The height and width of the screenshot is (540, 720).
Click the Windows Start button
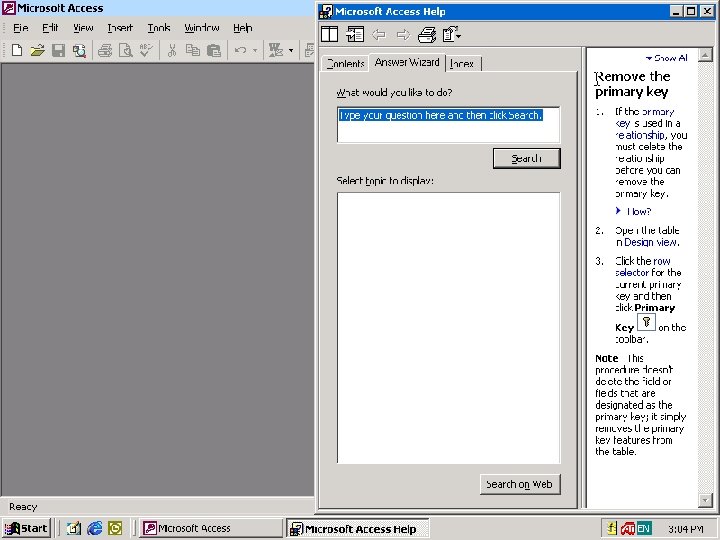pyautogui.click(x=27, y=528)
